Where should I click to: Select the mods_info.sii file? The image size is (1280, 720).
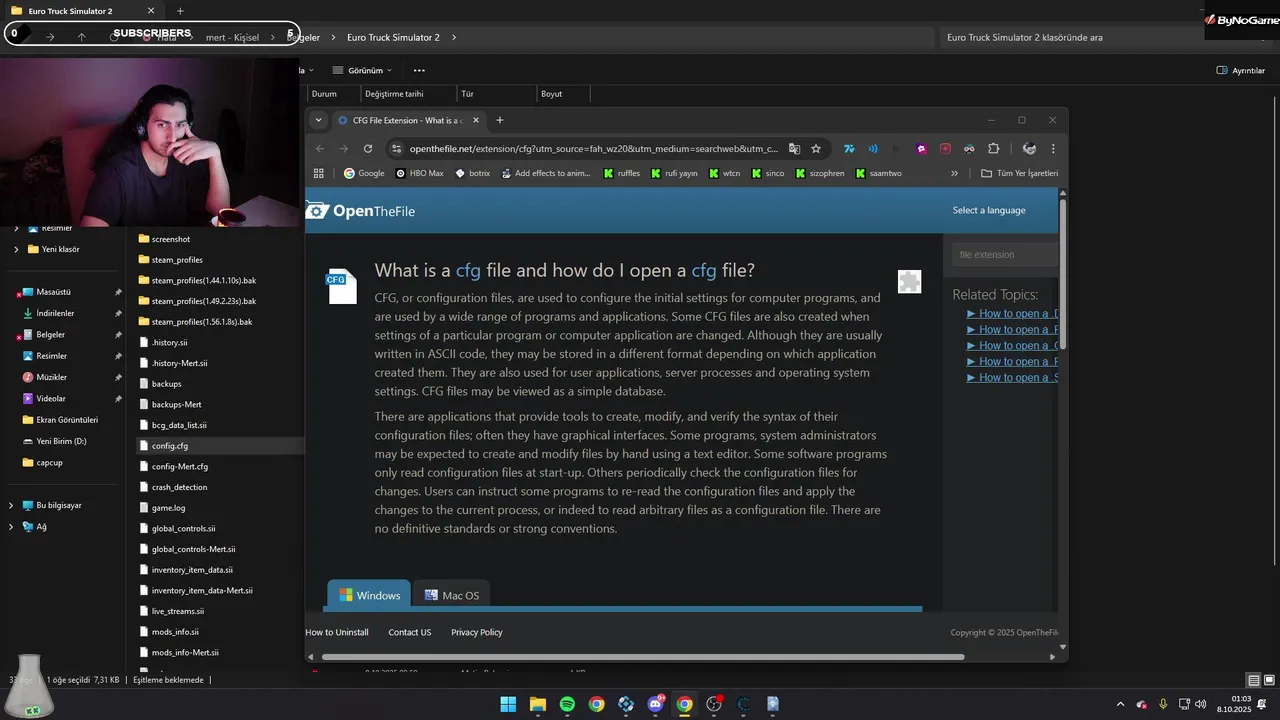pos(175,632)
